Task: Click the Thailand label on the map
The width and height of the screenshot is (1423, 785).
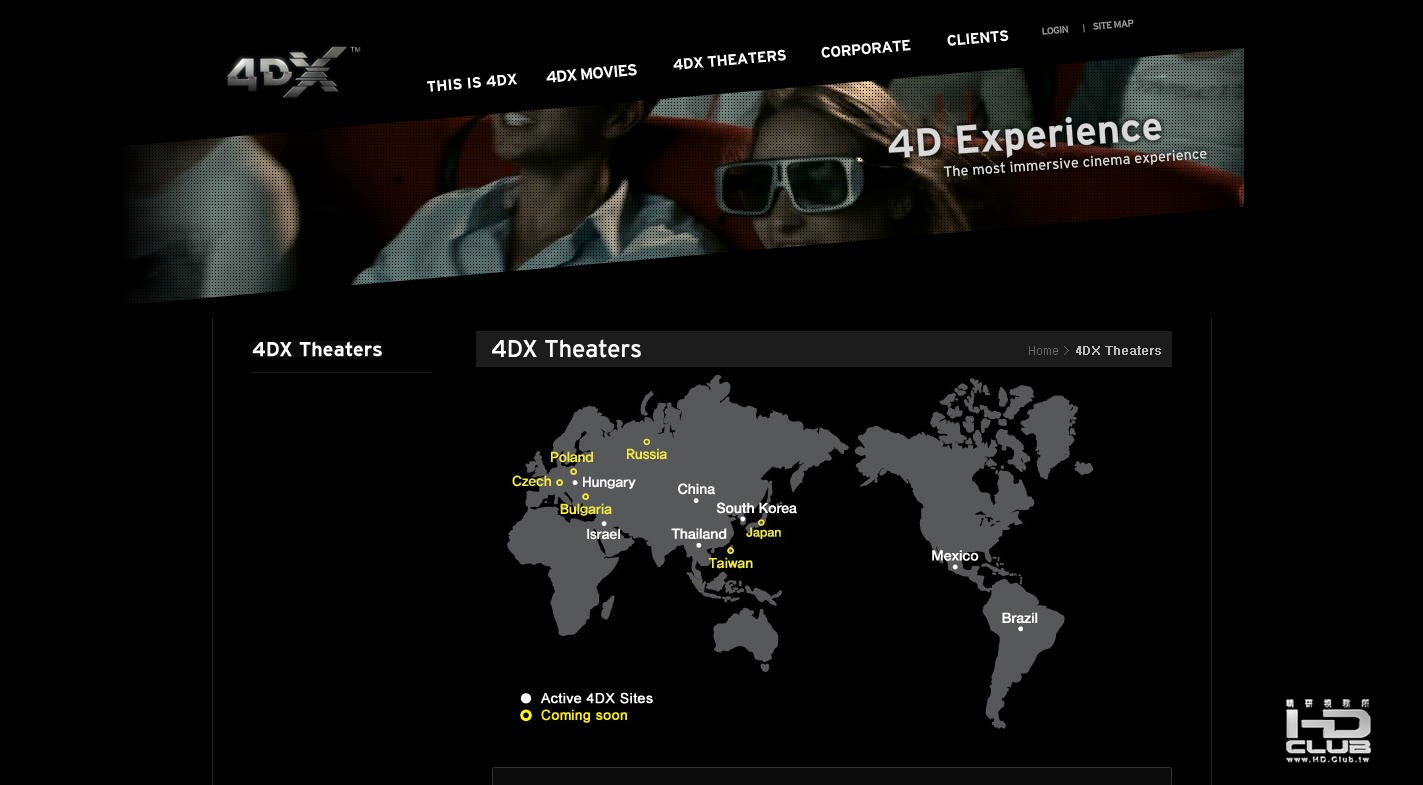Action: coord(699,535)
